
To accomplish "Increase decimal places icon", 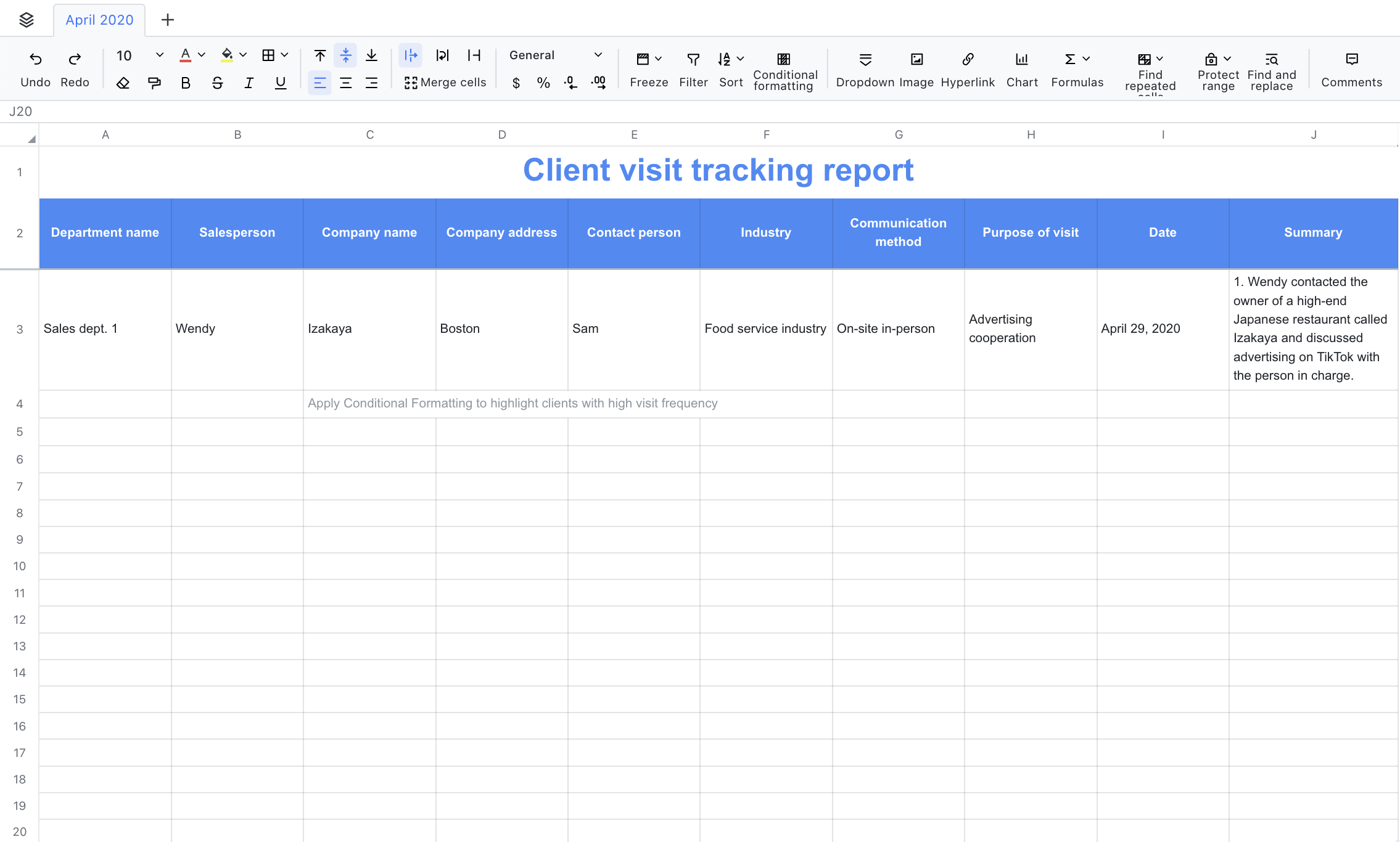I will [598, 83].
